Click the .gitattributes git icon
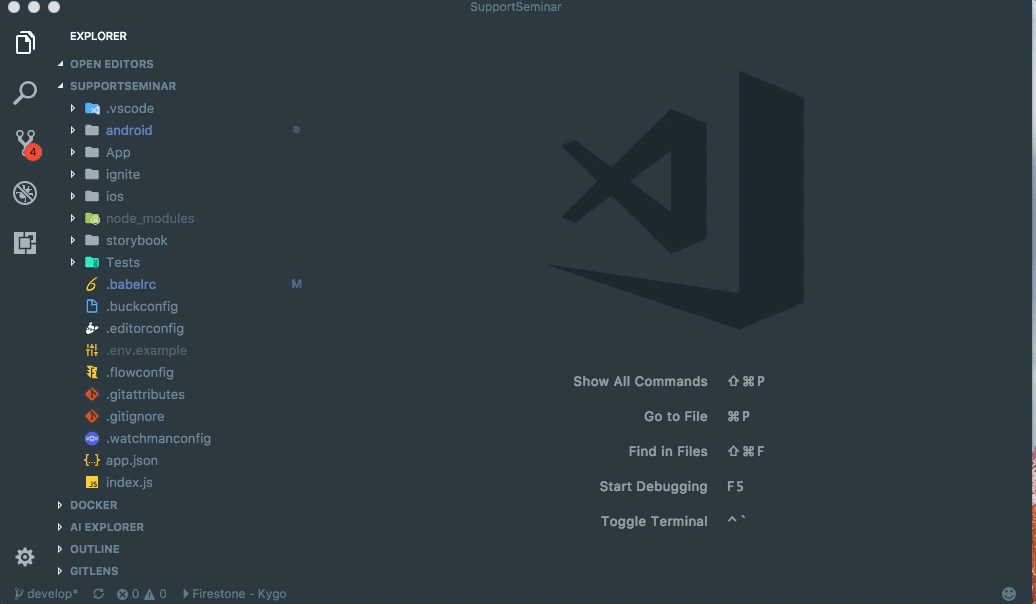This screenshot has width=1036, height=604. pyautogui.click(x=92, y=395)
